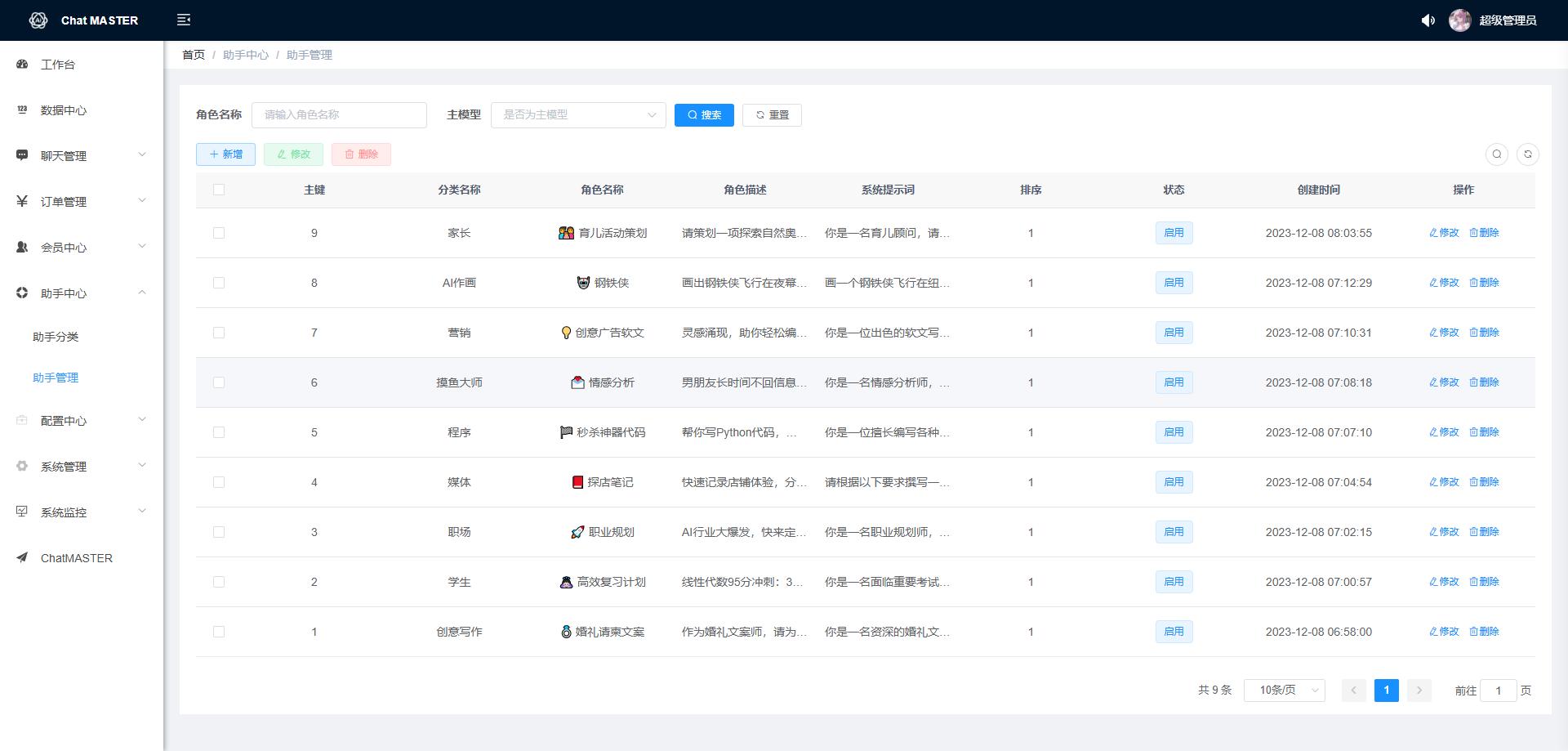Click the speaker volume icon in header
This screenshot has width=1568, height=751.
[x=1428, y=20]
